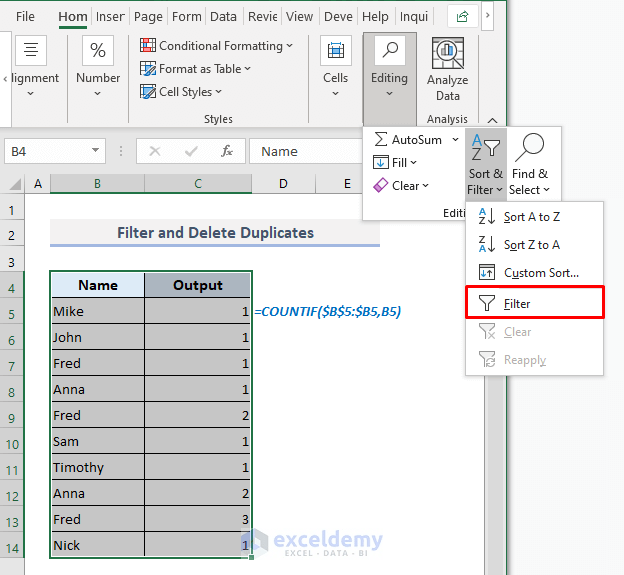Image resolution: width=624 pixels, height=575 pixels.
Task: Expand the Cell Styles dropdown arrow
Action: pyautogui.click(x=218, y=92)
